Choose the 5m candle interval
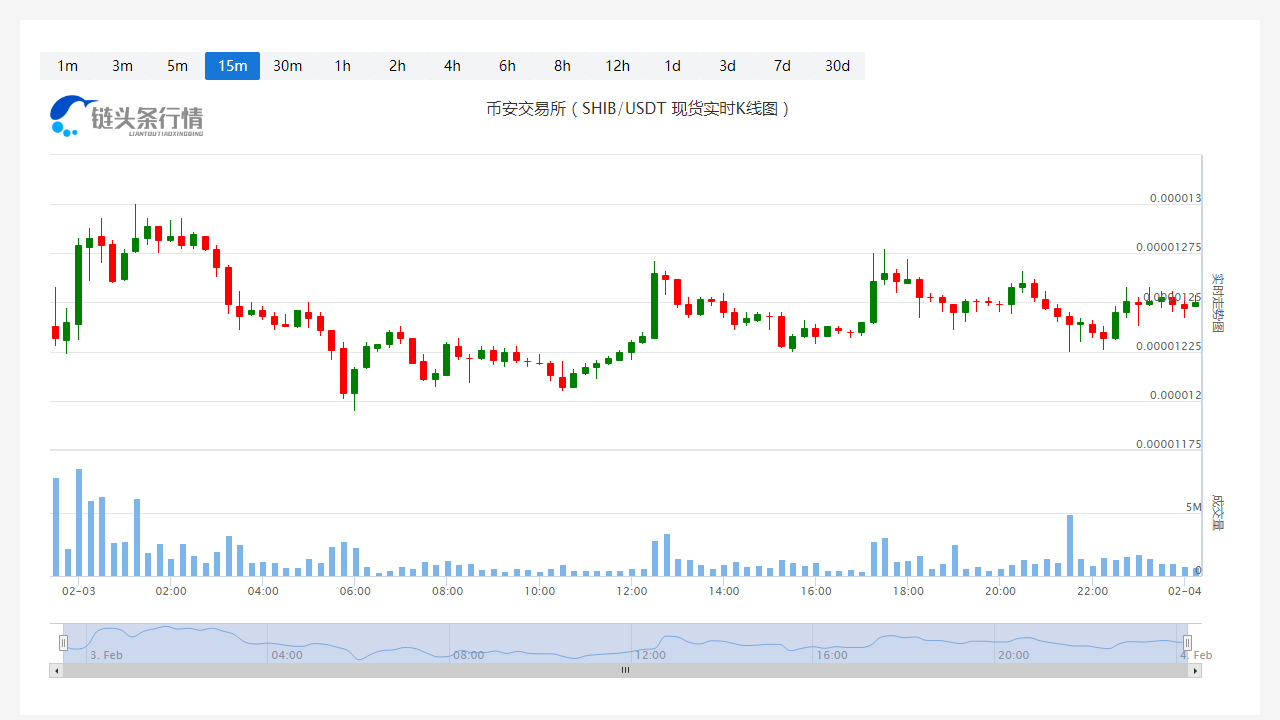1280x720 pixels. pyautogui.click(x=177, y=66)
